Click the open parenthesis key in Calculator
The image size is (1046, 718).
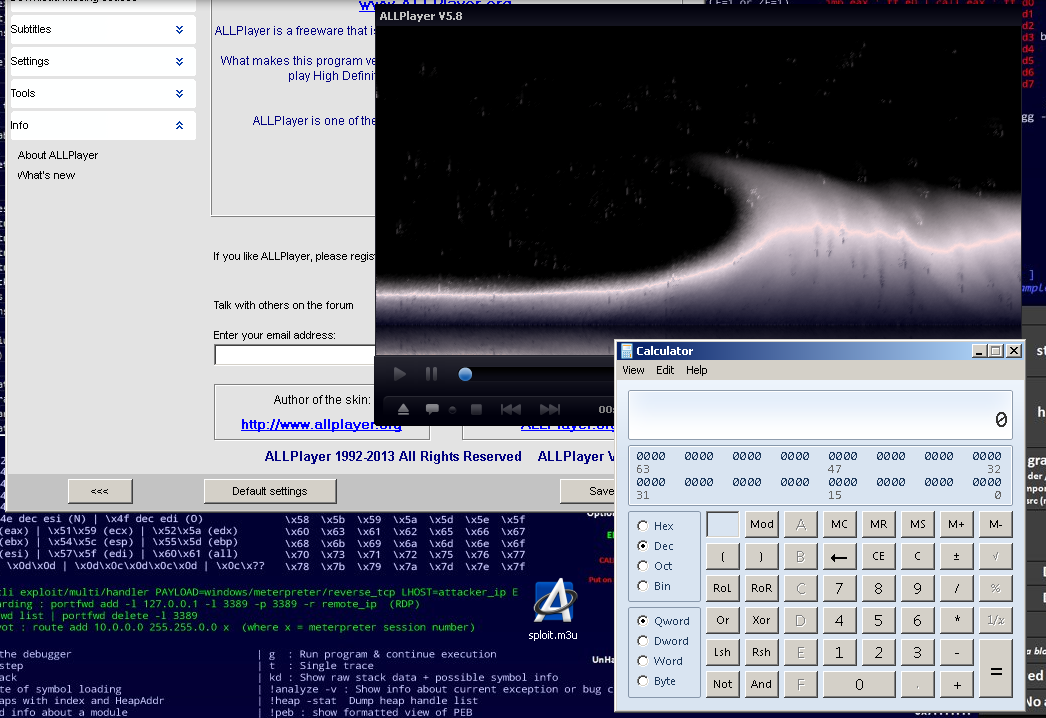point(722,557)
